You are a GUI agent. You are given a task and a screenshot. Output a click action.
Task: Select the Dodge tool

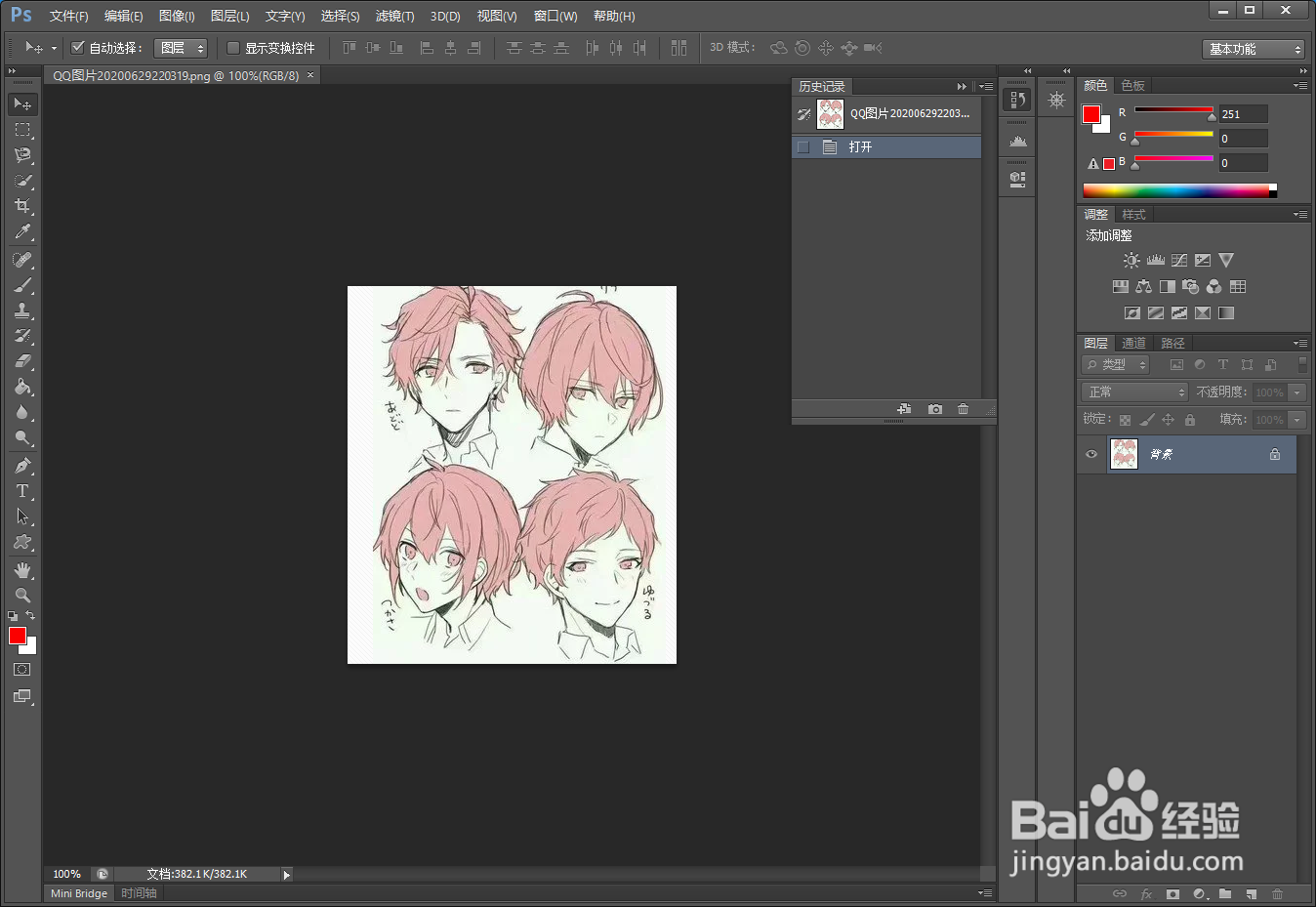point(22,437)
